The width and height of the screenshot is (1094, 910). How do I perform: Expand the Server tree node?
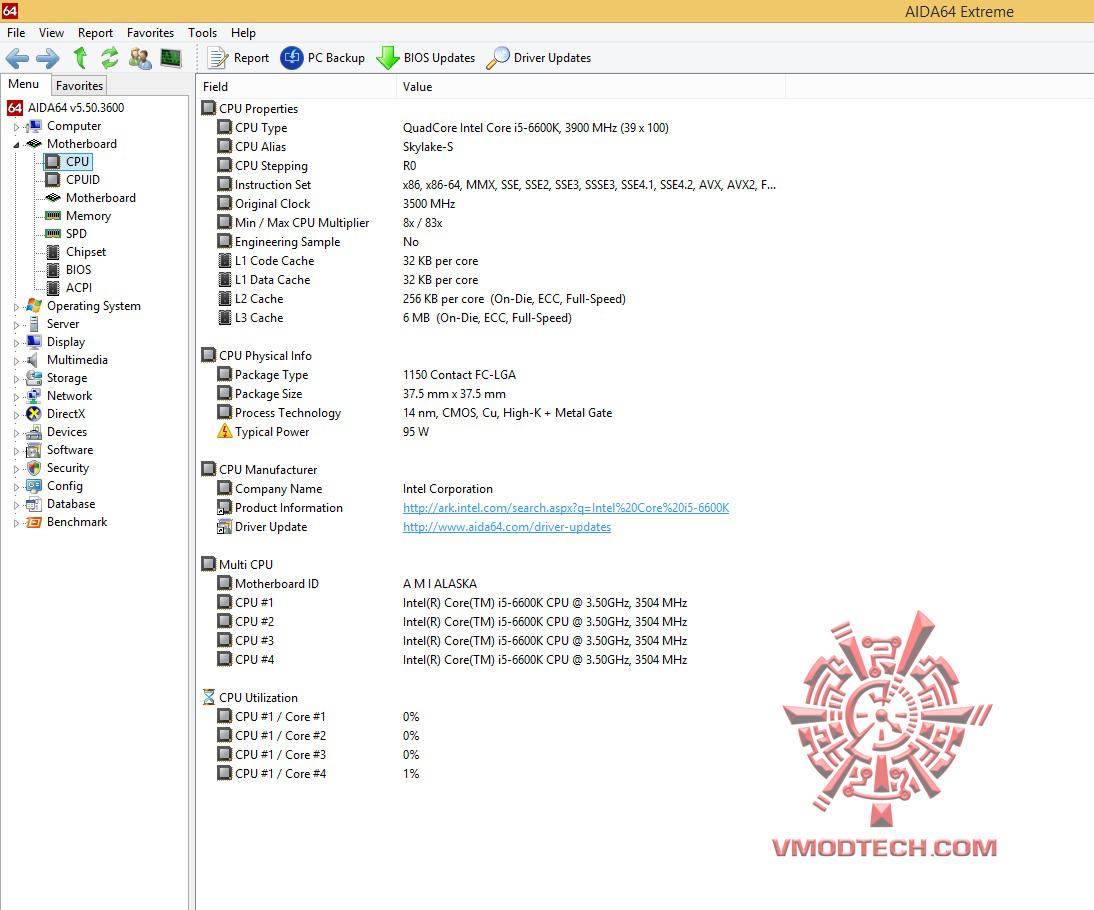click(16, 325)
